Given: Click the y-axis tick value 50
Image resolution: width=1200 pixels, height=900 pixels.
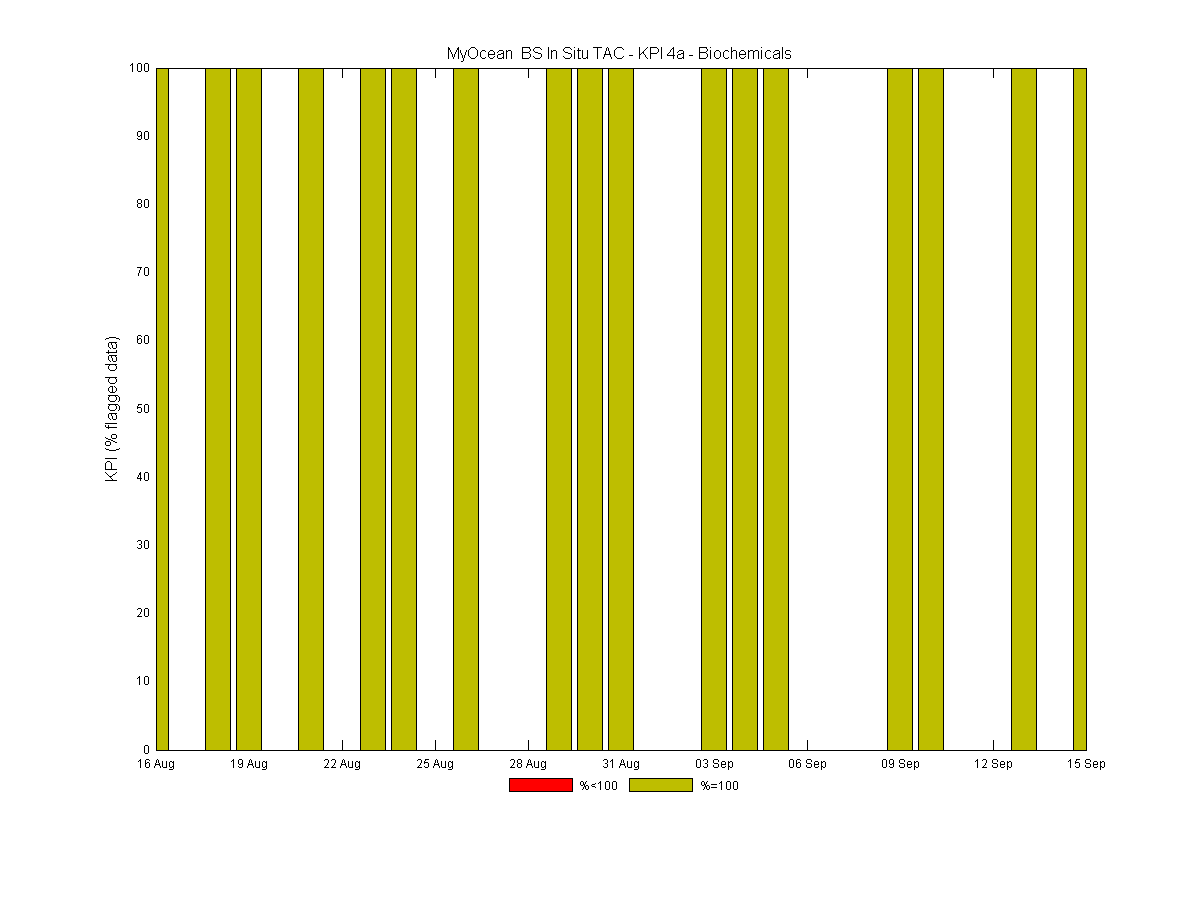Looking at the screenshot, I should pyautogui.click(x=143, y=409).
